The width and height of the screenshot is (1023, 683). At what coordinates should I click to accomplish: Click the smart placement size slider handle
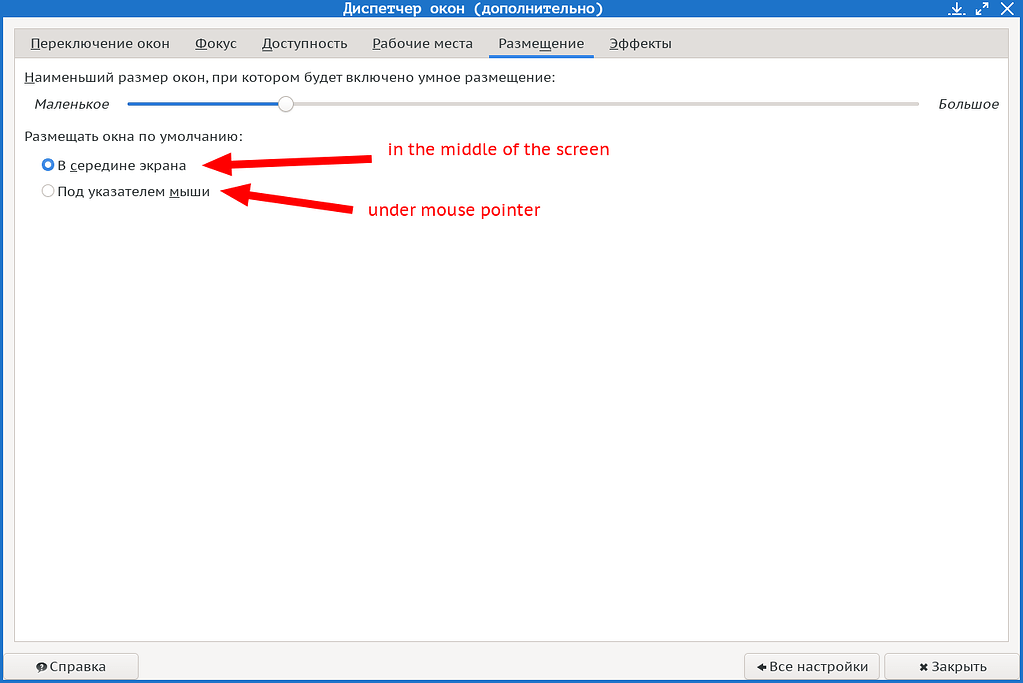pyautogui.click(x=285, y=103)
